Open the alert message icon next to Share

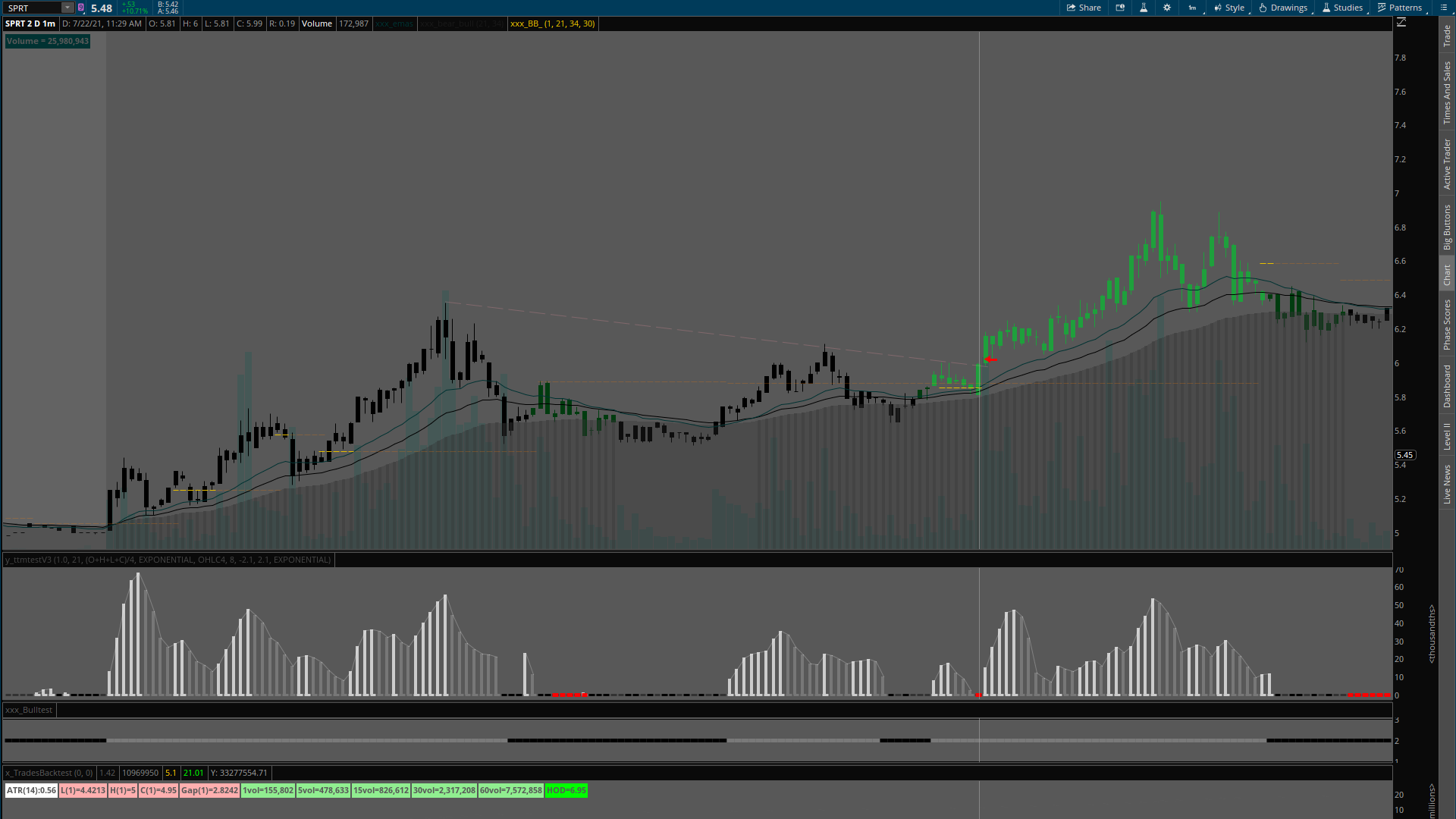1120,8
